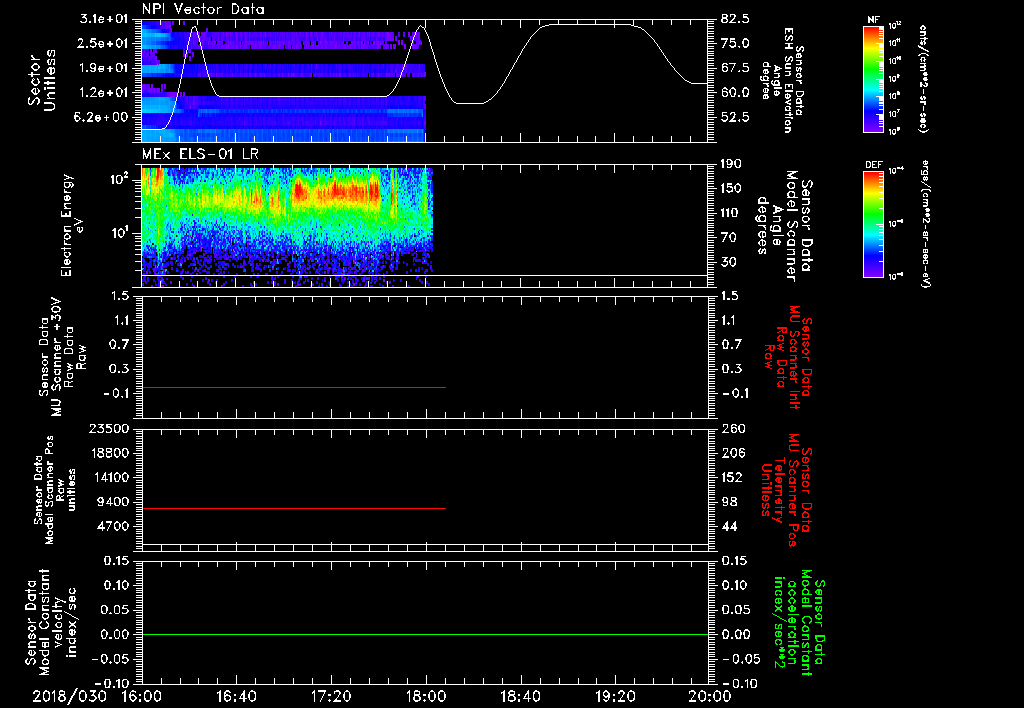Click the 190 scanner angle tick value
1024x708 pixels.
pyautogui.click(x=733, y=164)
